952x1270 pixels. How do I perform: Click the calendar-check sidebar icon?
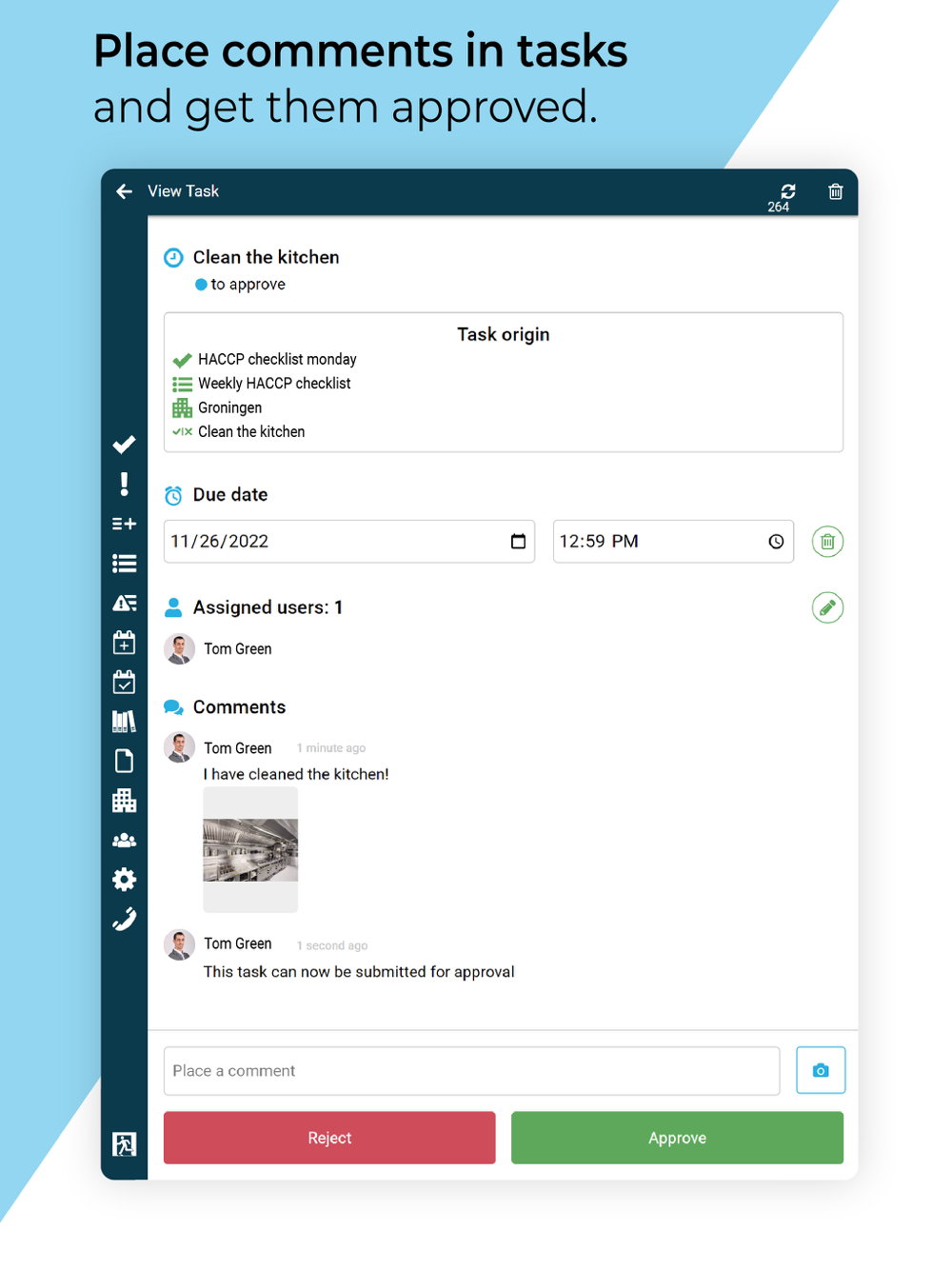click(x=124, y=682)
